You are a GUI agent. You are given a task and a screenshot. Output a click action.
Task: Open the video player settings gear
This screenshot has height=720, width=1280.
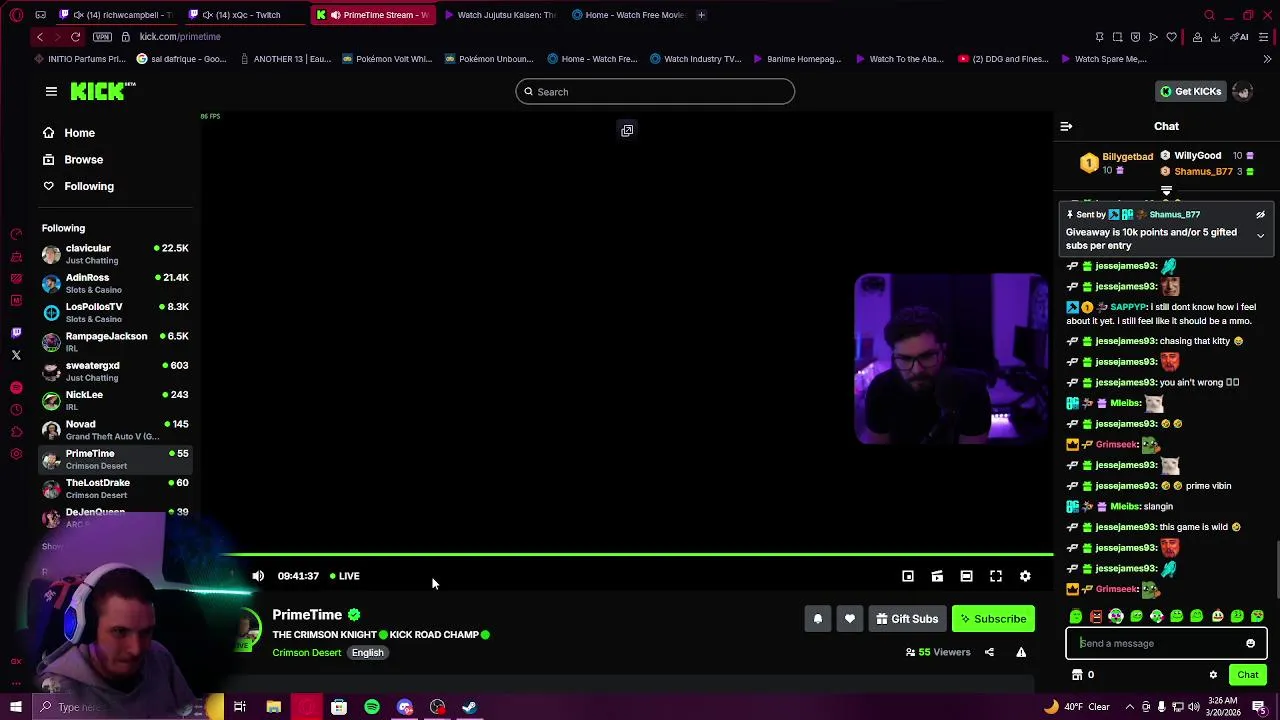pos(1025,576)
